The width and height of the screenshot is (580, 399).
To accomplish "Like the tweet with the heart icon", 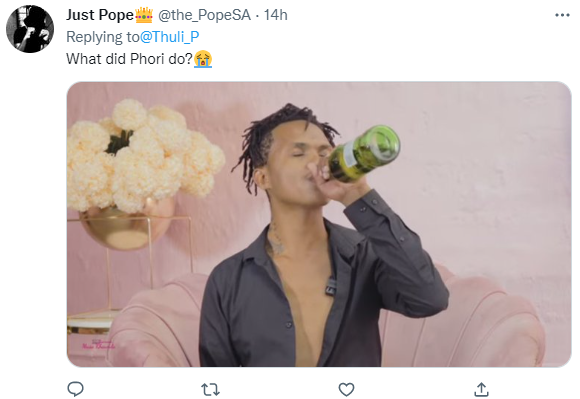I will tap(346, 389).
